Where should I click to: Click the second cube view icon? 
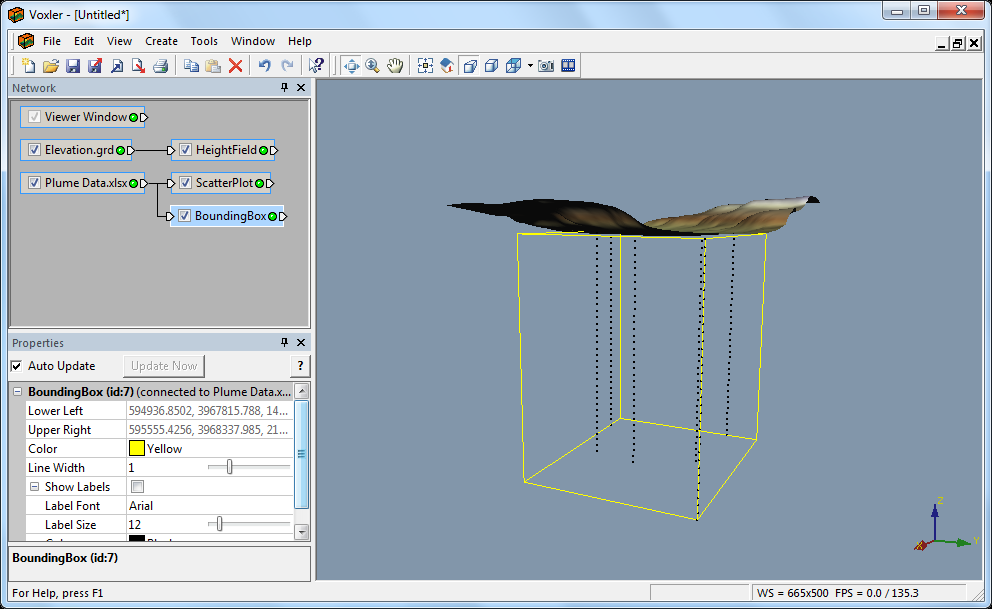(492, 65)
